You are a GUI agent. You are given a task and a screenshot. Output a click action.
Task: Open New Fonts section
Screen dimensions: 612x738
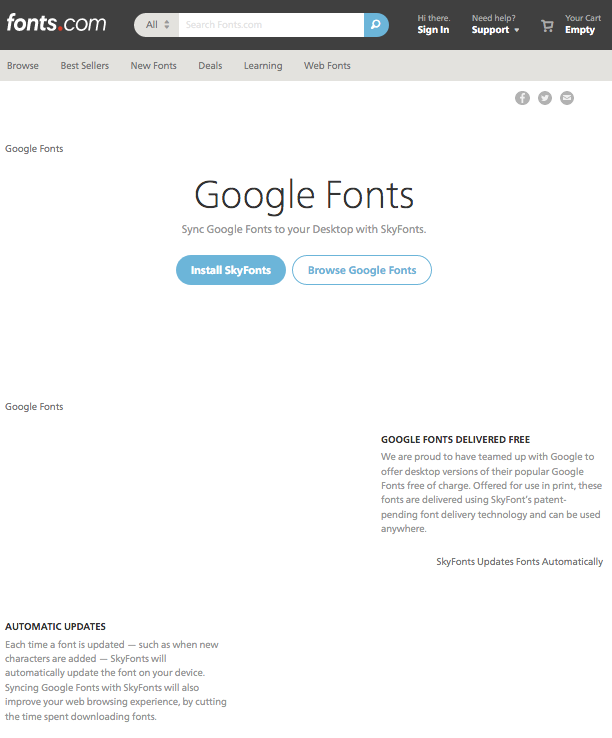(153, 65)
